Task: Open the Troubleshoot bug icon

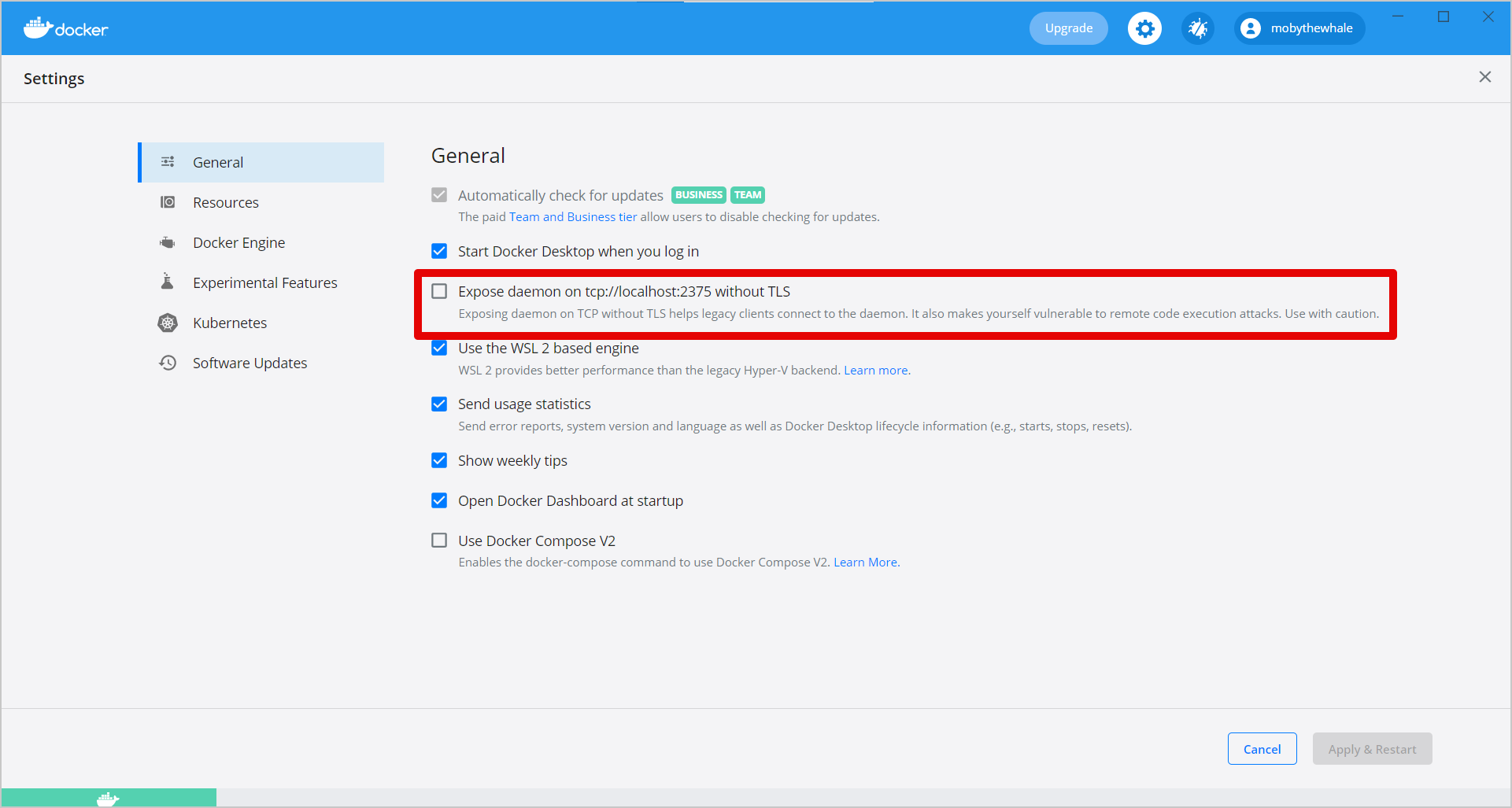Action: [x=1197, y=28]
